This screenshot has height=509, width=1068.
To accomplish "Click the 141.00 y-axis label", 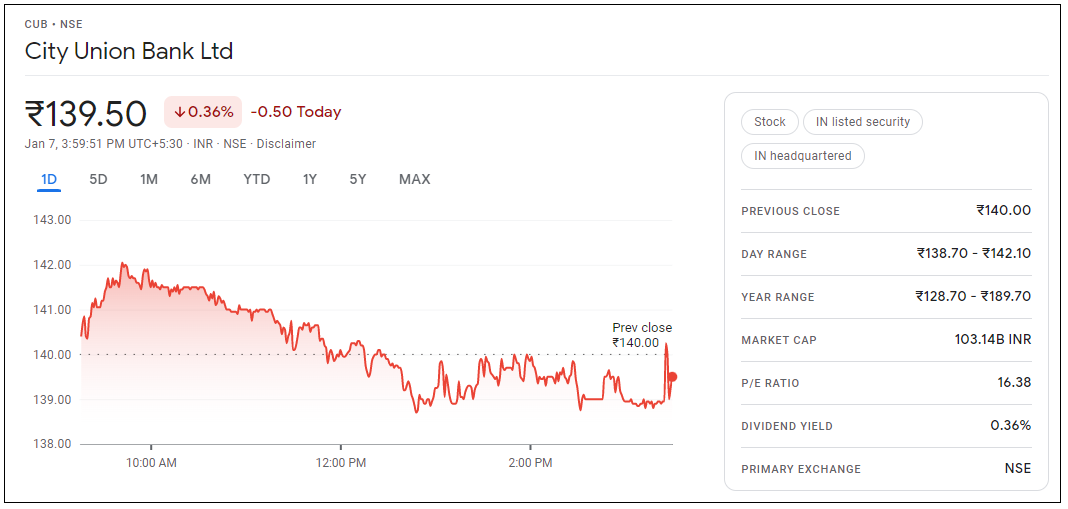I will 51,310.
